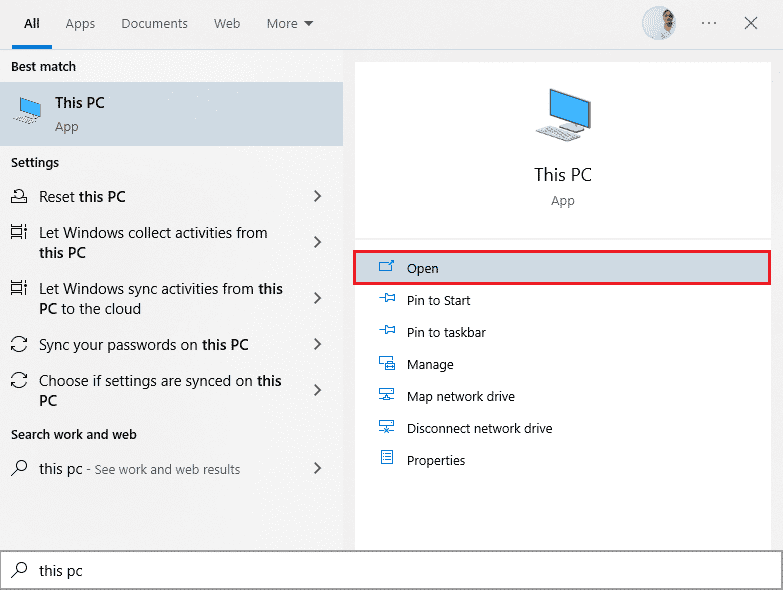Click the This PC icon in Best match
Screen dimensions: 783x590
[x=27, y=111]
